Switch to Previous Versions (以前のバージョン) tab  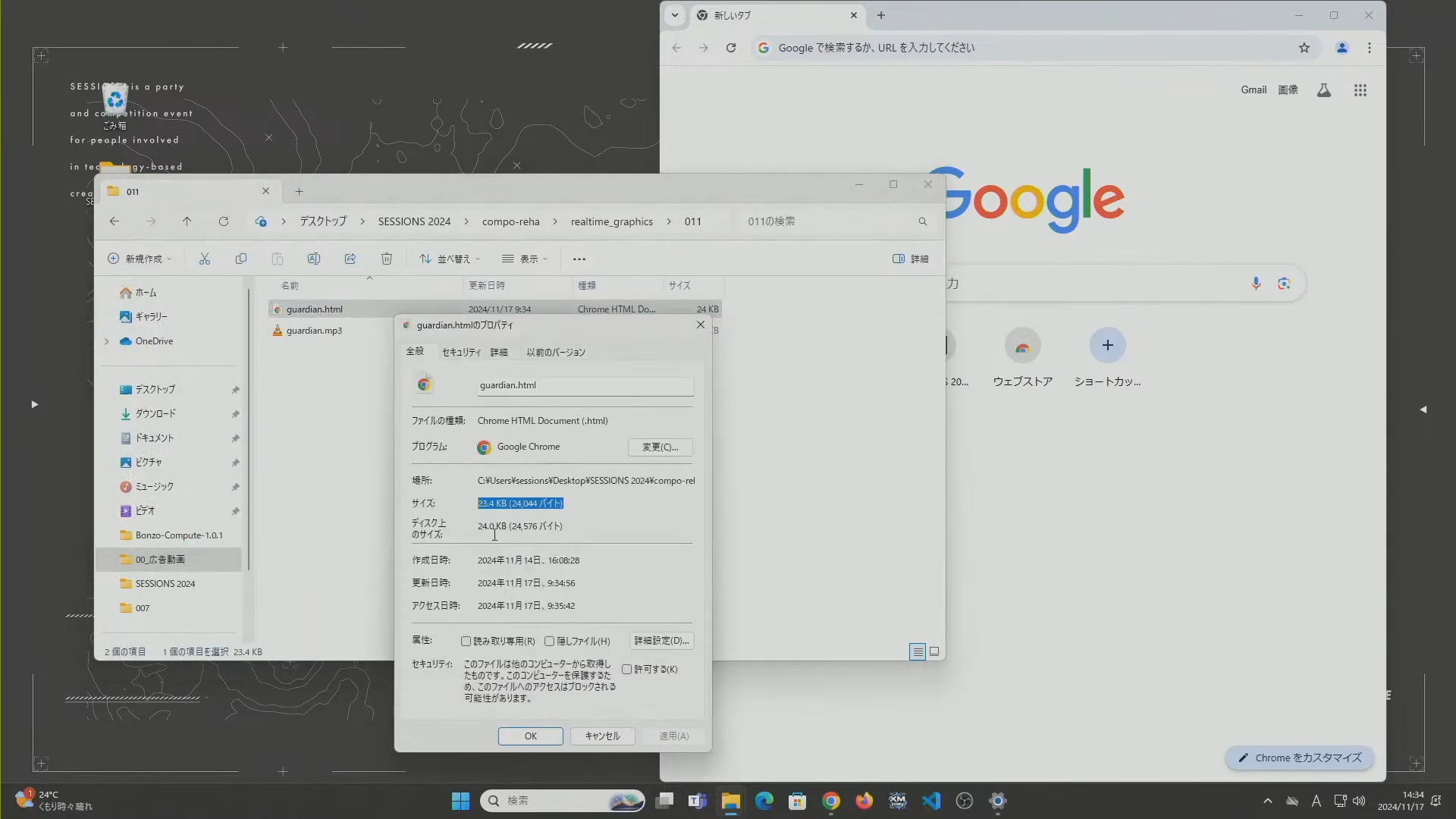coord(556,353)
